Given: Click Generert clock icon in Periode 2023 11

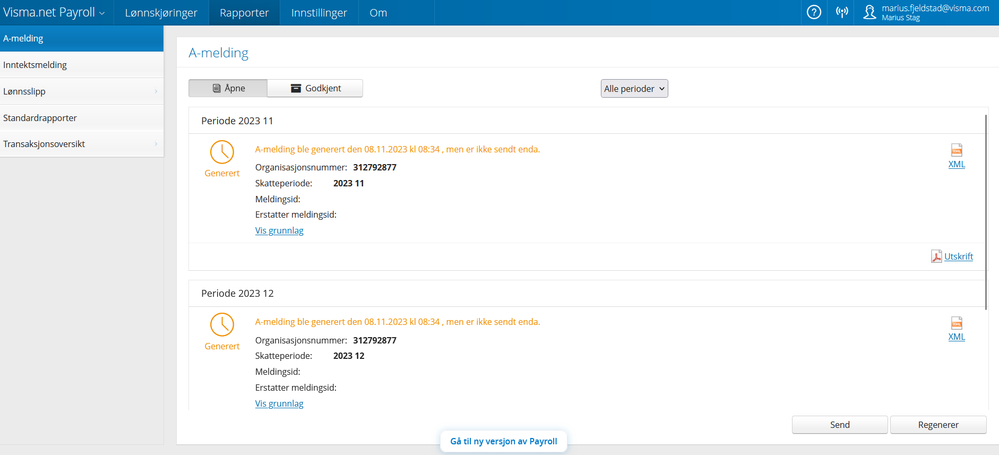Looking at the screenshot, I should click(222, 151).
